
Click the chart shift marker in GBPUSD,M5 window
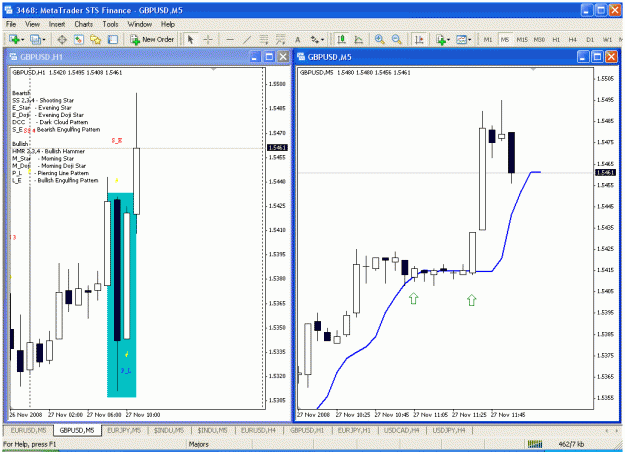(x=533, y=69)
